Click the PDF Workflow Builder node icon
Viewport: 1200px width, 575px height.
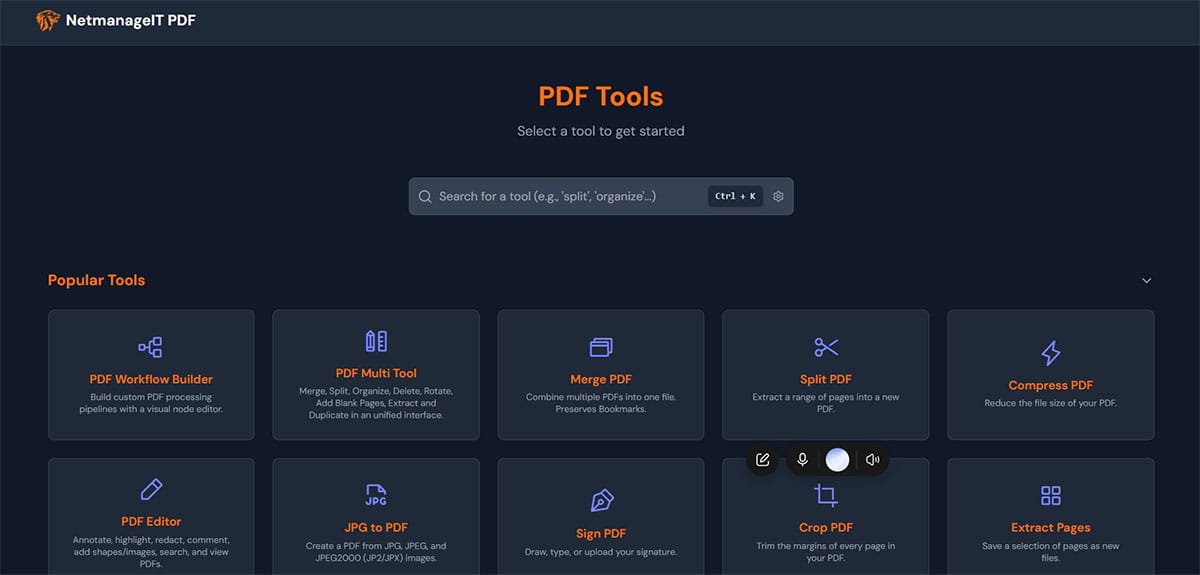[x=151, y=347]
